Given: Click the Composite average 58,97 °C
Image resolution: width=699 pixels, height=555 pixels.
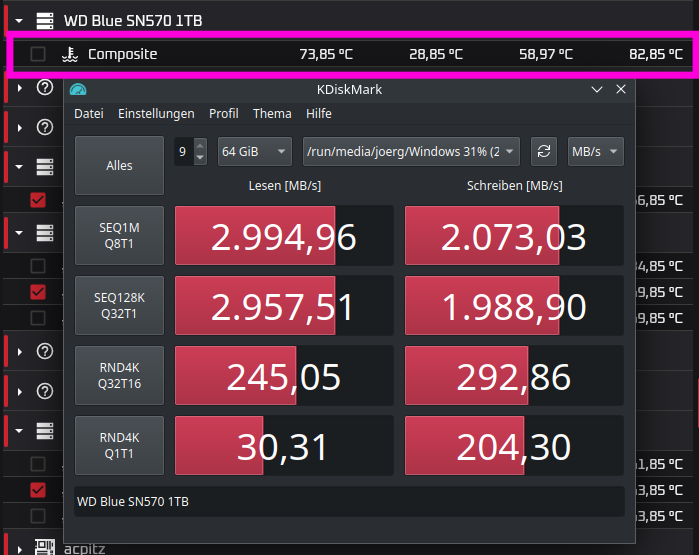Looking at the screenshot, I should pyautogui.click(x=546, y=54).
